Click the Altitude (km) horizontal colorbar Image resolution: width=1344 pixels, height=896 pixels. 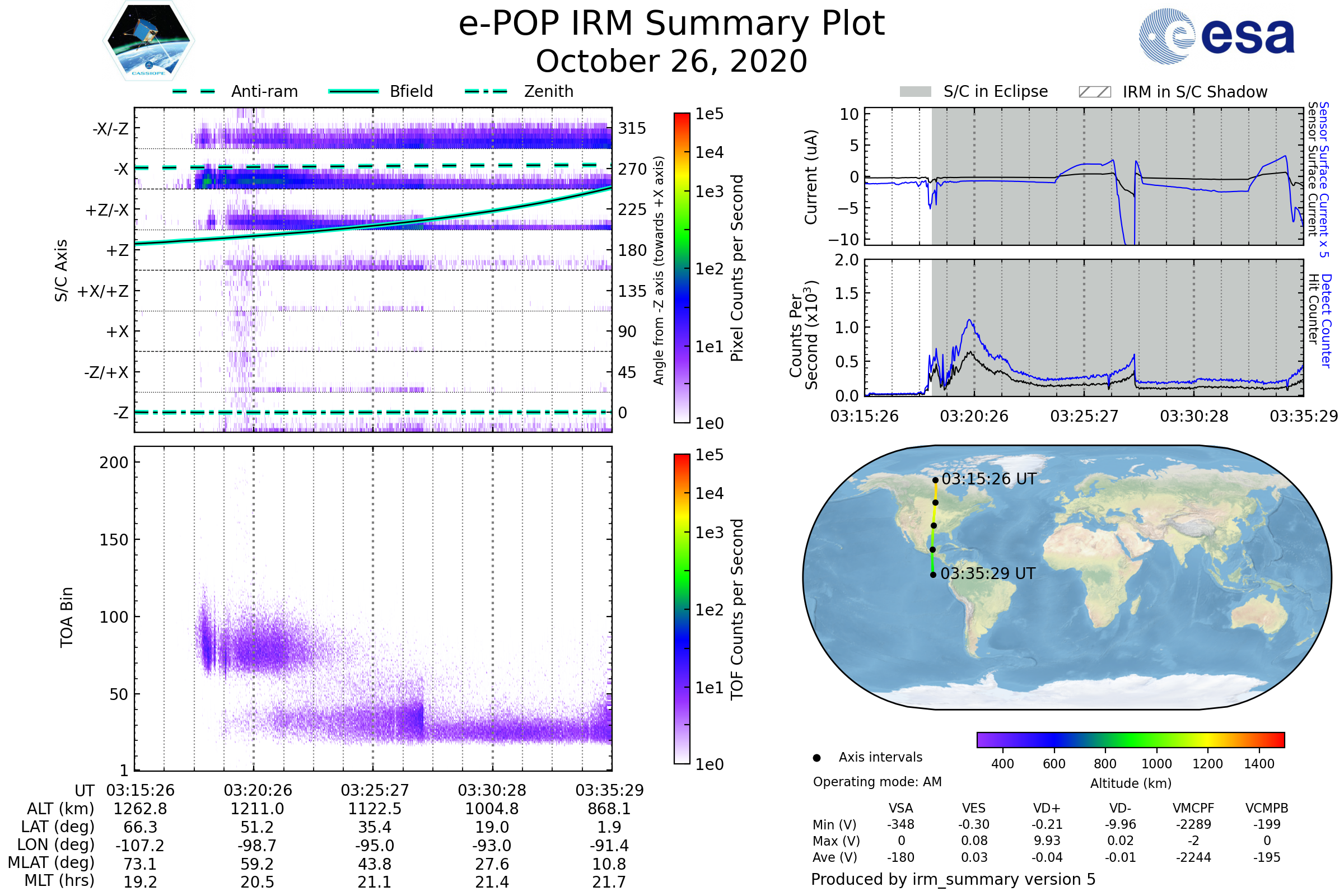coord(1130,739)
